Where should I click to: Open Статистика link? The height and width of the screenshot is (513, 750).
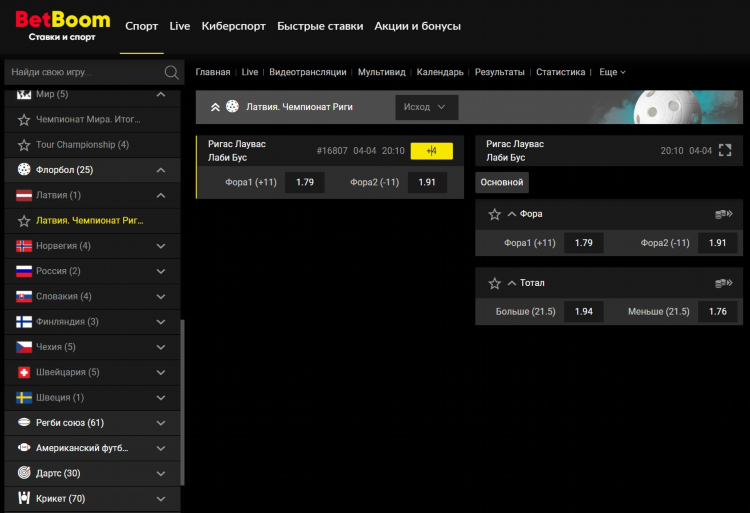tap(560, 72)
